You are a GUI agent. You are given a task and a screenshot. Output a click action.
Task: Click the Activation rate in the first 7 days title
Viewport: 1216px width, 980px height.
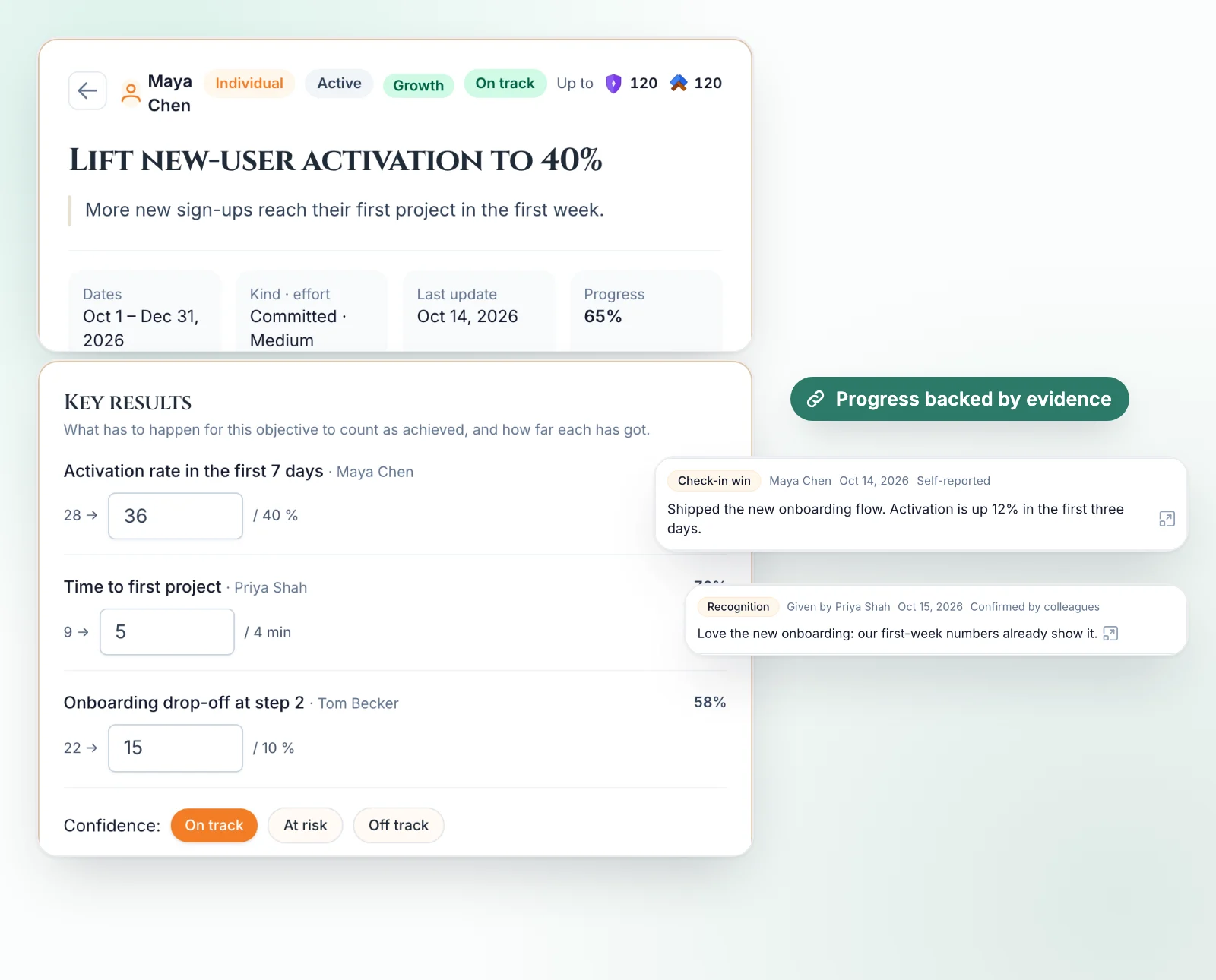[x=194, y=472]
